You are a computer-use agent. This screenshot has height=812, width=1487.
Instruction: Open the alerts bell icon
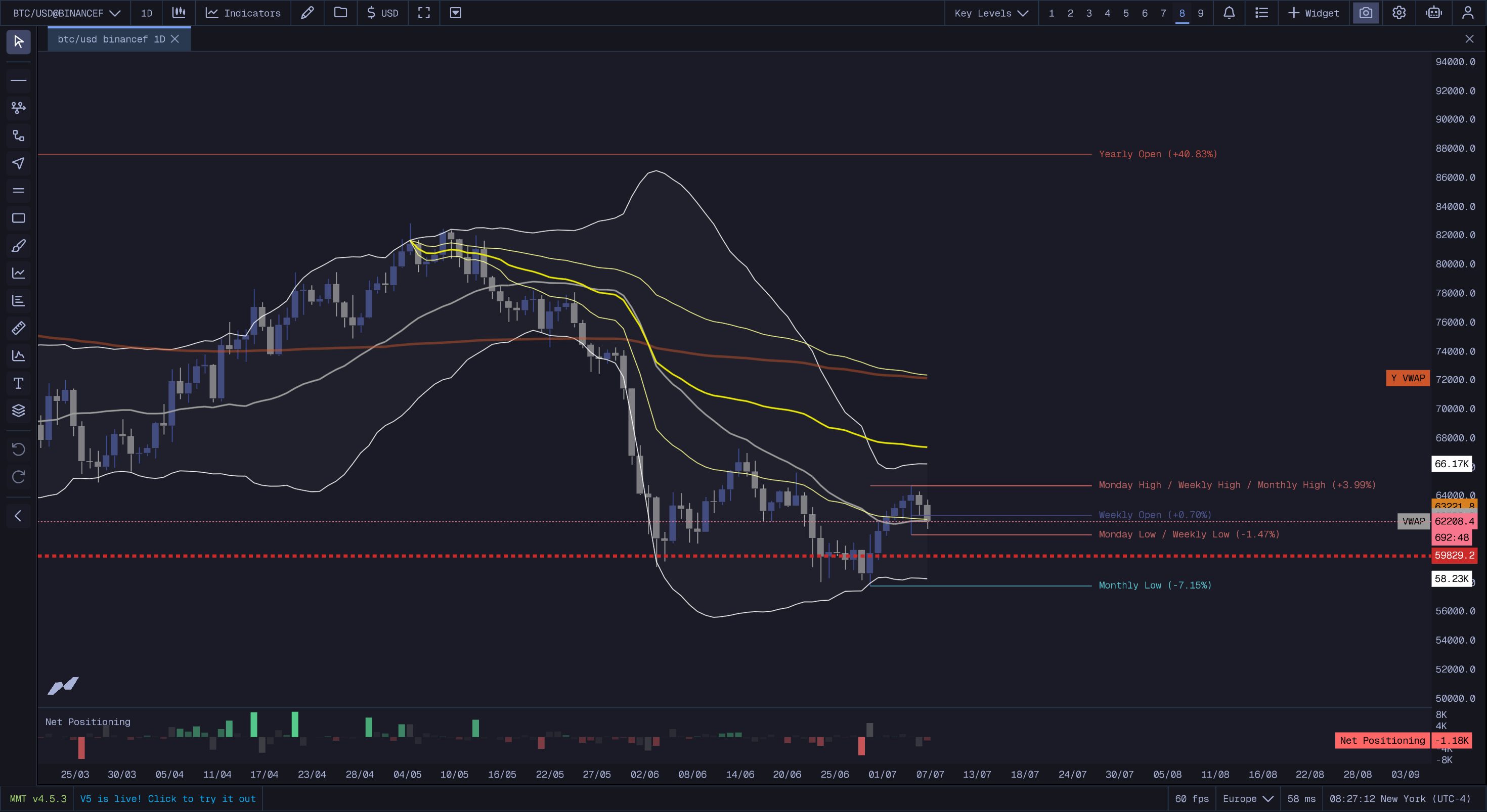[1229, 13]
